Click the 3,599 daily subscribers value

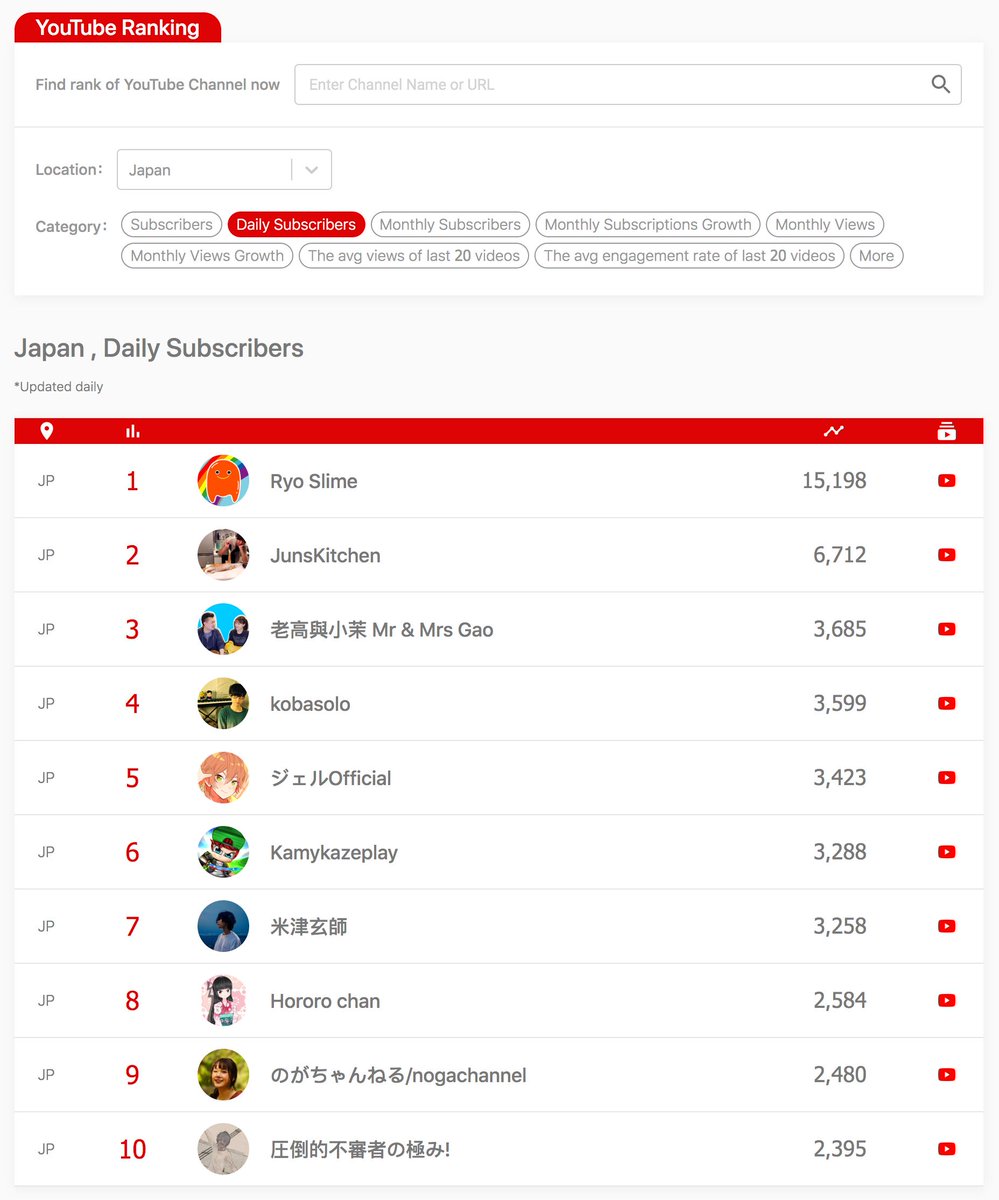pos(840,703)
